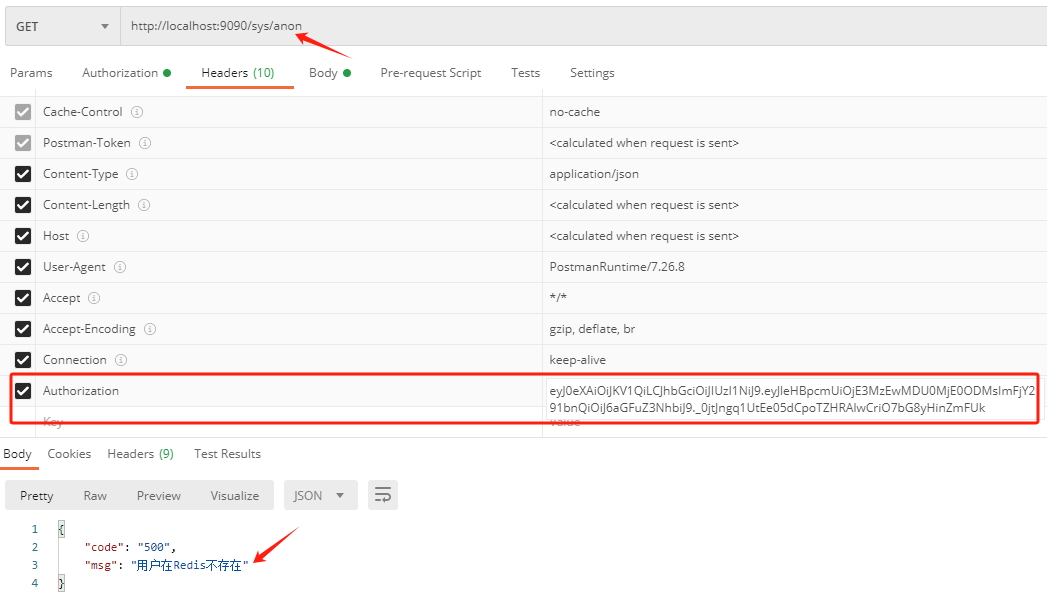Screen dimensions: 1047x600
Task: Uncheck the Authorization header checkbox
Action: point(23,391)
